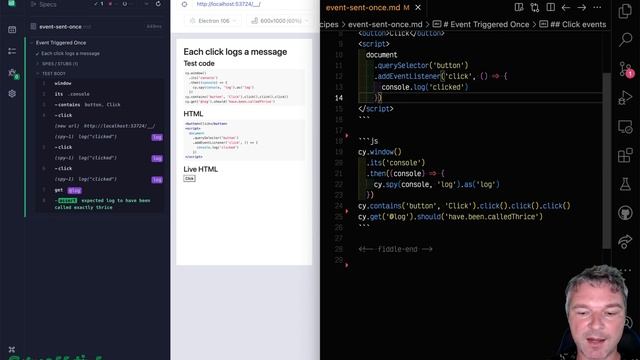Open the Run and Debug icon
Image resolution: width=640 pixels, height=360 pixels.
point(625,98)
